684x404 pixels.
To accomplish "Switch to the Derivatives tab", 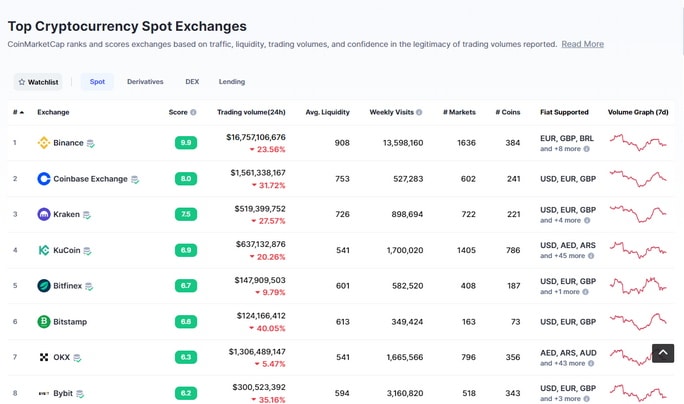I will tap(145, 82).
